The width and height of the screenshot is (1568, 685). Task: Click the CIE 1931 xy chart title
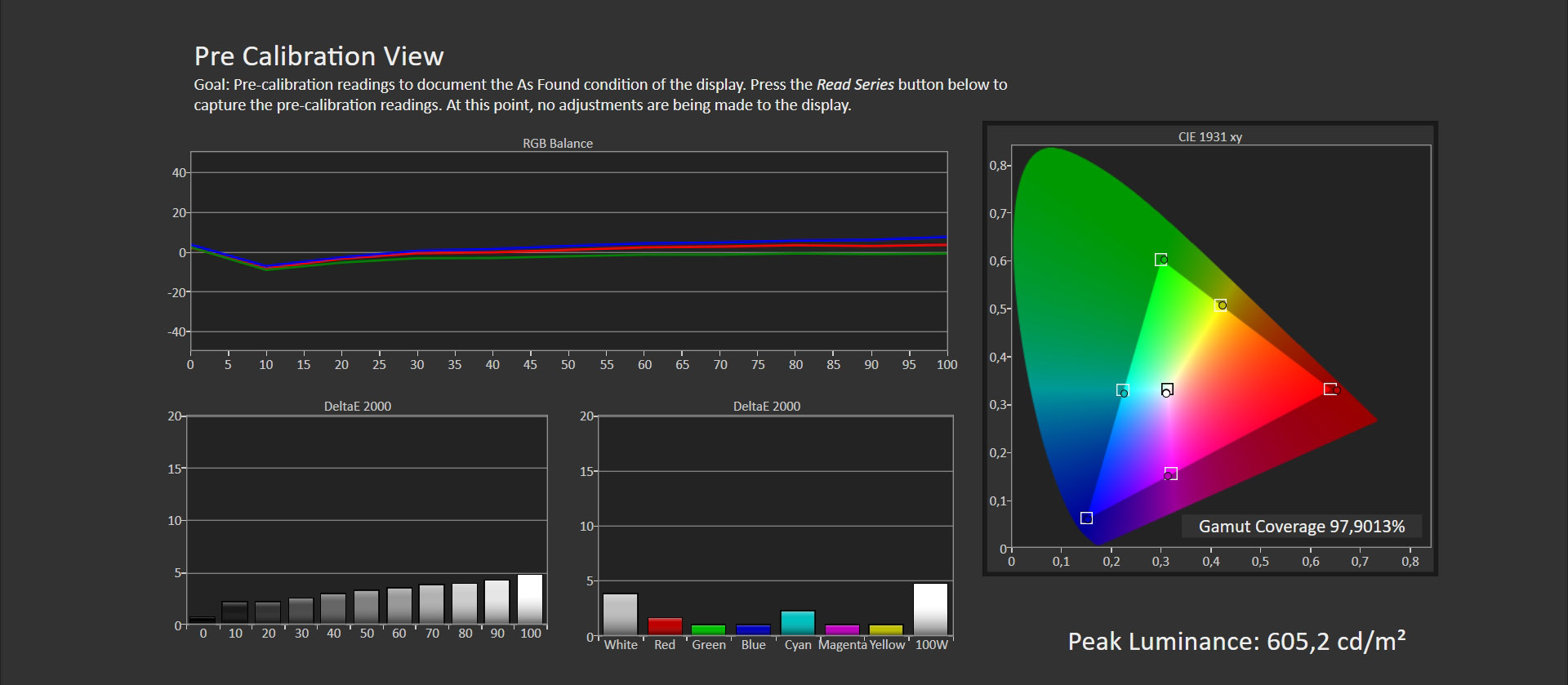pos(1209,137)
